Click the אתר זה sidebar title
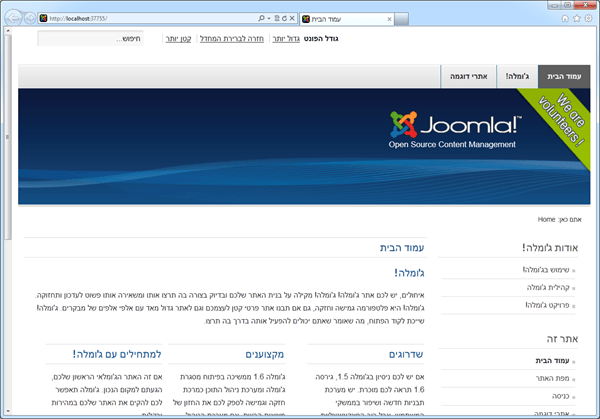 562,339
